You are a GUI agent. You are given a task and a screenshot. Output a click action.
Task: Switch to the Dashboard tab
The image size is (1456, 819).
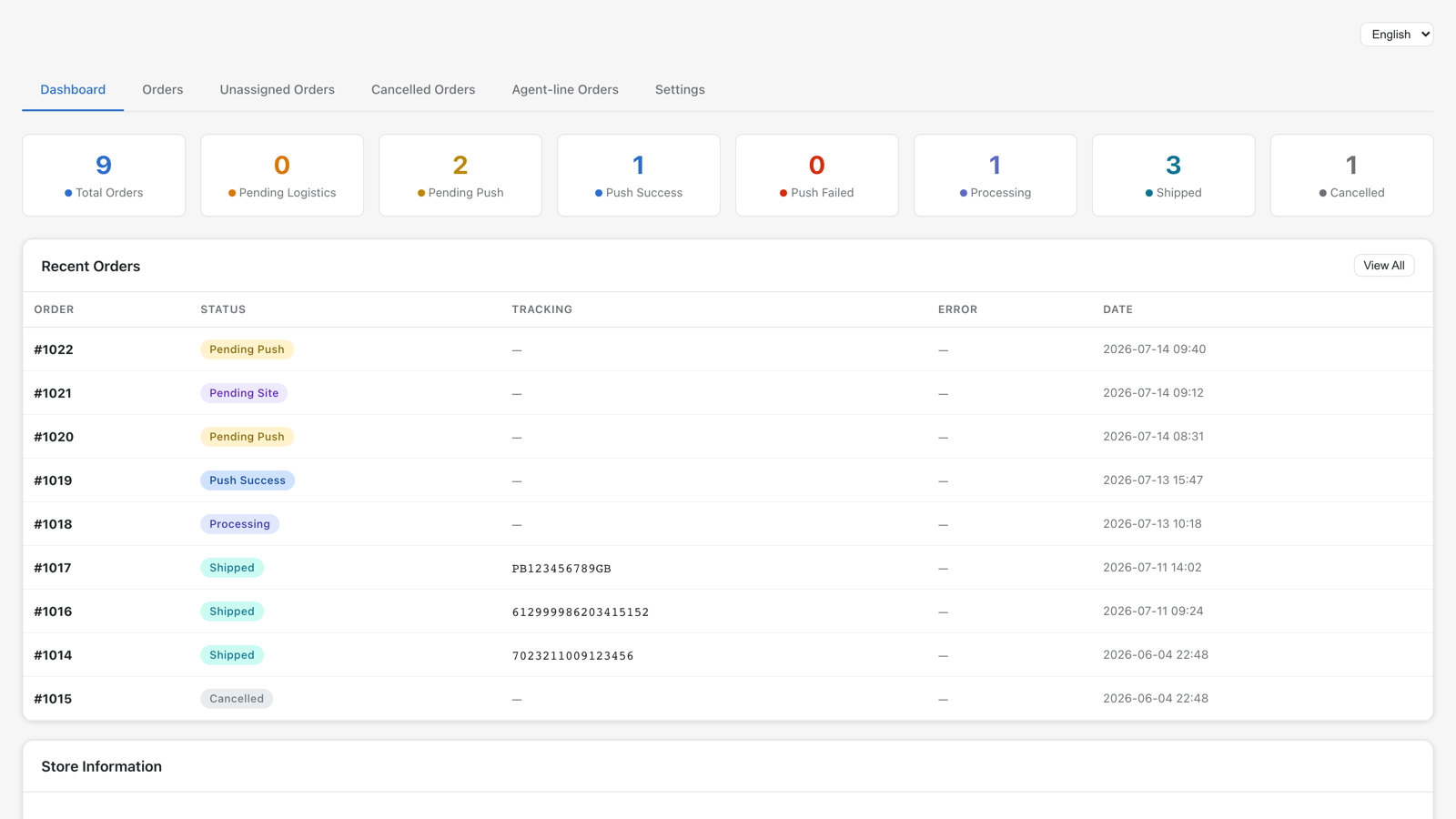(73, 89)
